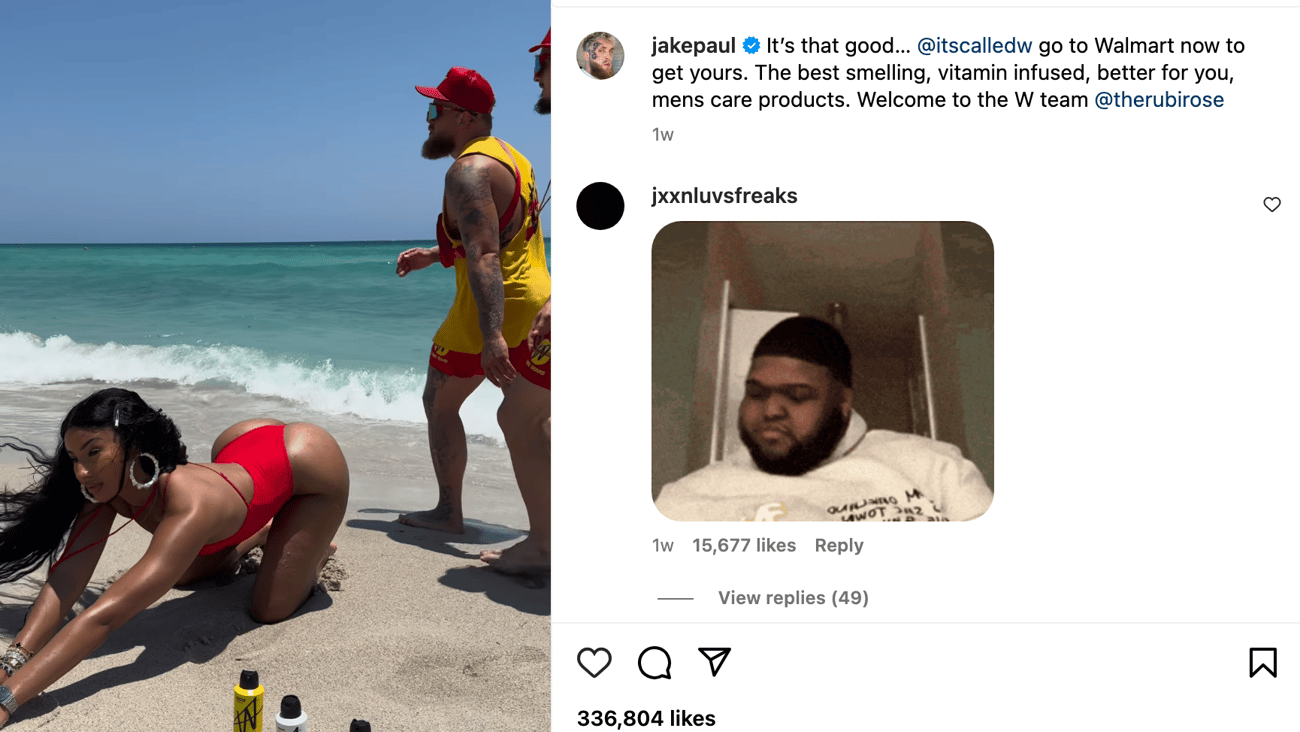This screenshot has height=732, width=1300.
Task: Click the blue verified badge next to jakepaul
Action: pyautogui.click(x=751, y=46)
